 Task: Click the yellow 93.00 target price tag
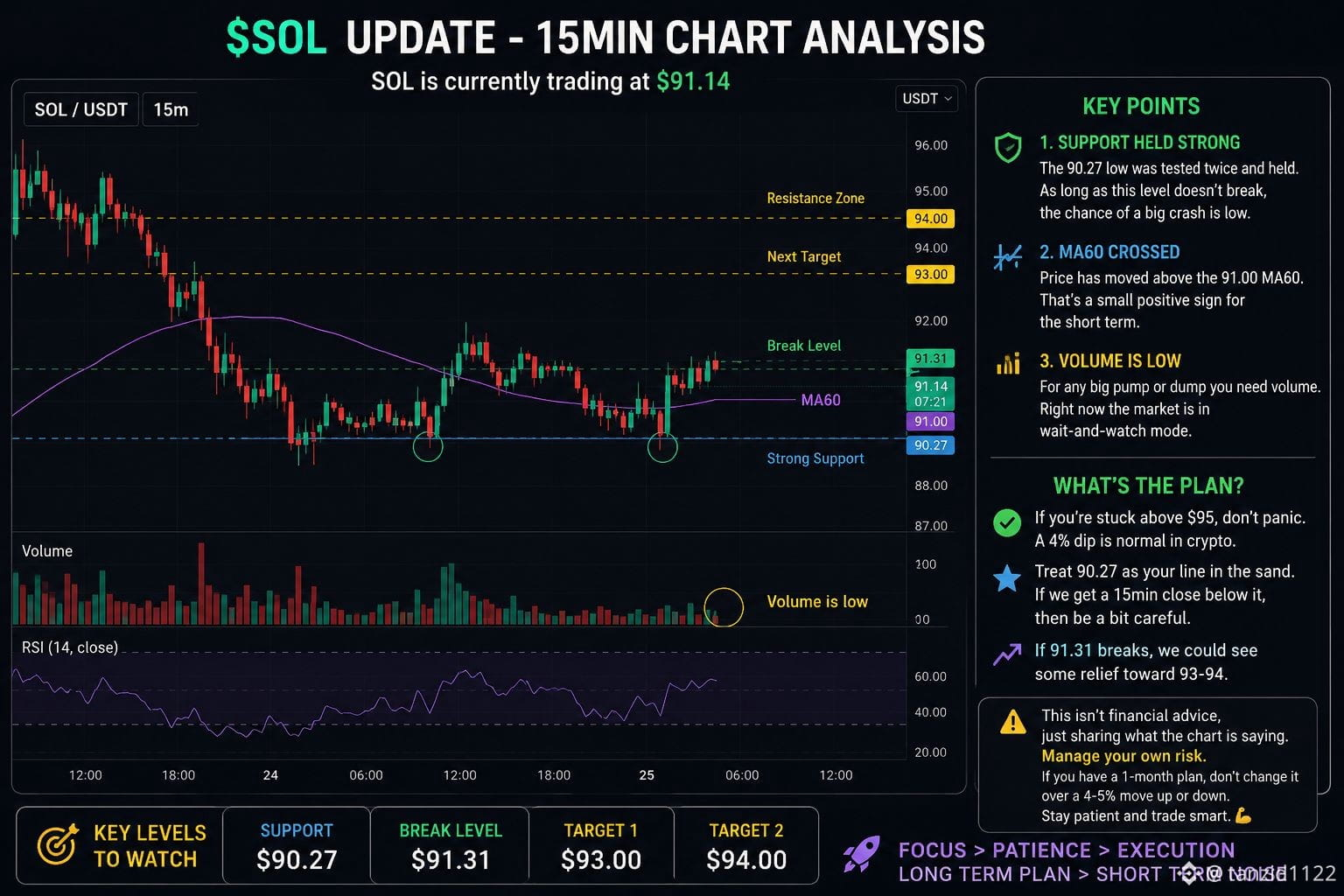tap(930, 275)
